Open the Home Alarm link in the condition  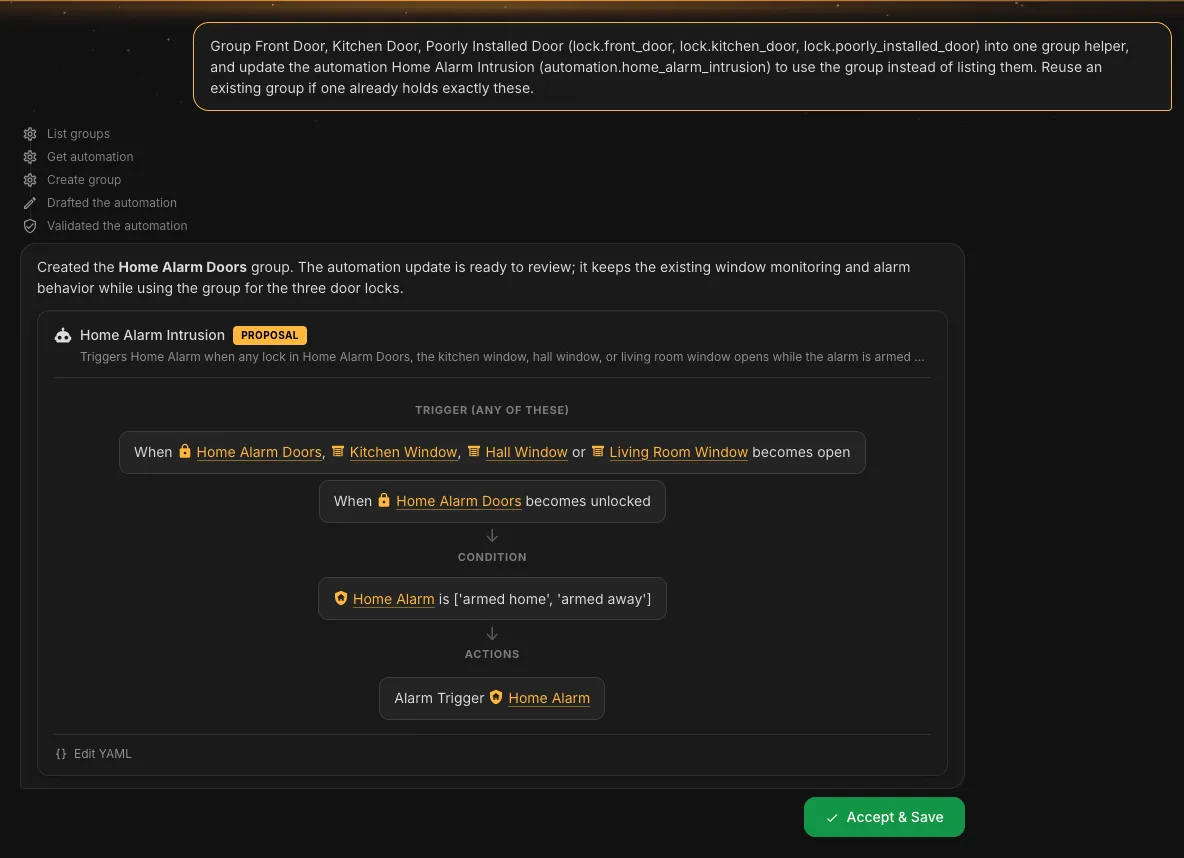pos(393,600)
